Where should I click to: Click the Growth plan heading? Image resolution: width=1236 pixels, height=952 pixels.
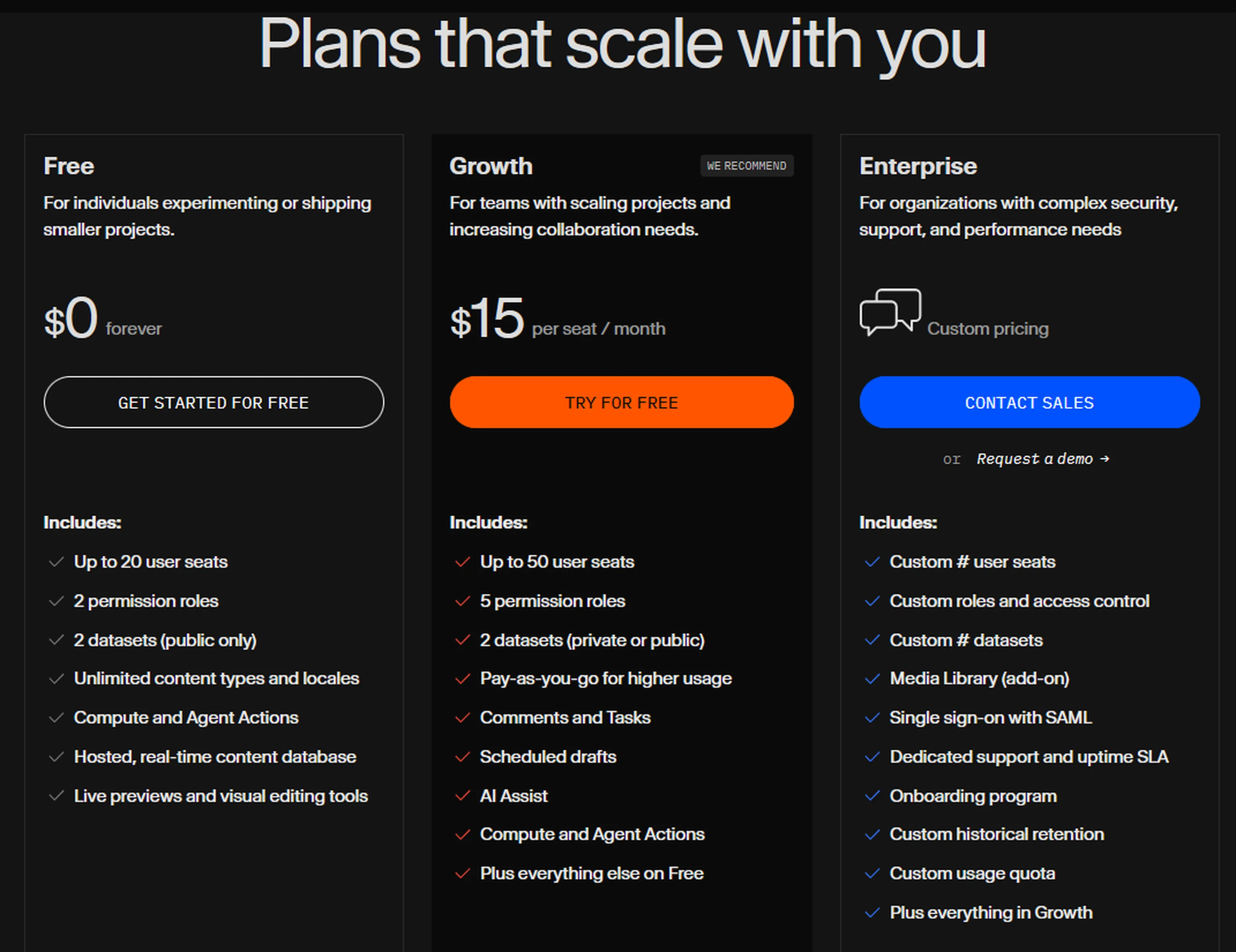(x=491, y=167)
